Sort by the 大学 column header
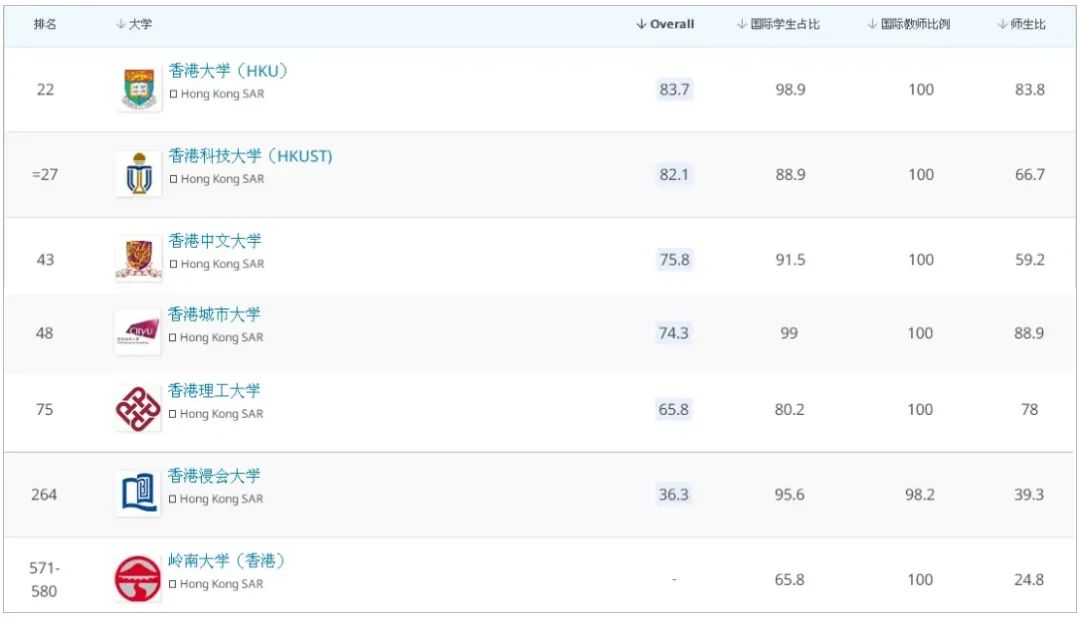Screen dimensions: 1080x621 (134, 24)
